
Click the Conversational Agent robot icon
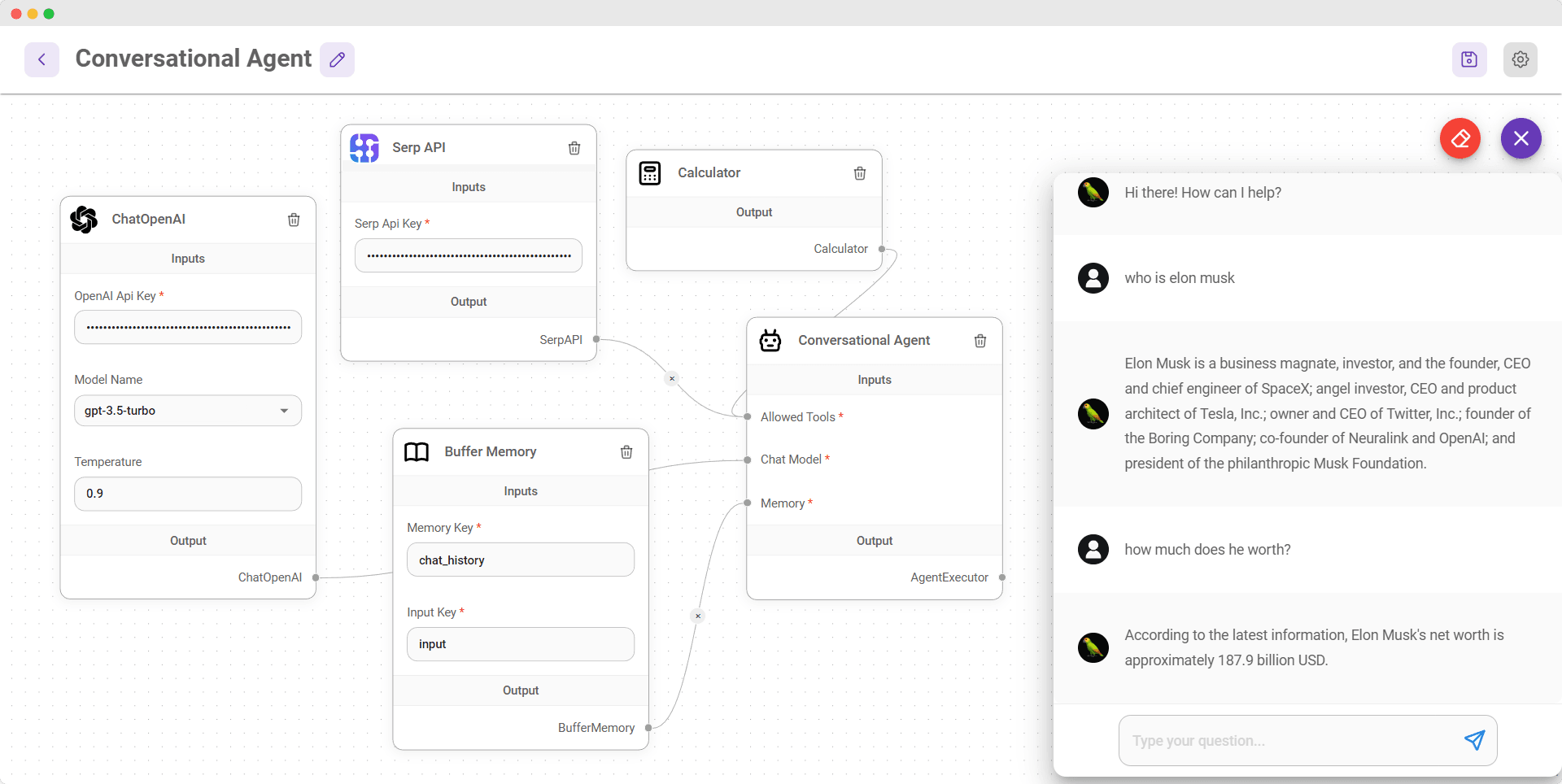pos(770,341)
